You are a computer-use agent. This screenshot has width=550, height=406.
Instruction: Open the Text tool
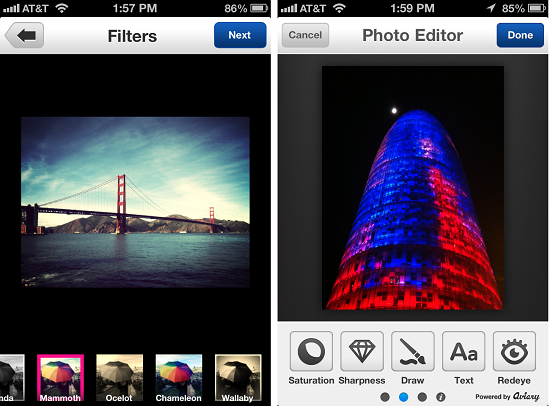click(464, 351)
